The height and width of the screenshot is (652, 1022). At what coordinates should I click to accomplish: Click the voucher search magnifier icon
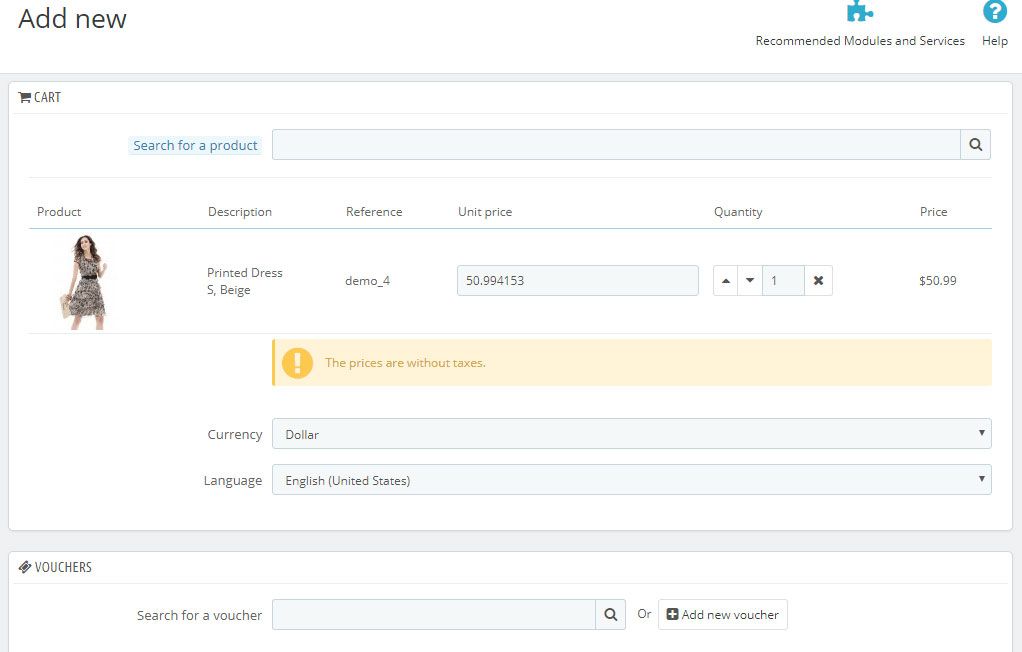click(x=610, y=615)
